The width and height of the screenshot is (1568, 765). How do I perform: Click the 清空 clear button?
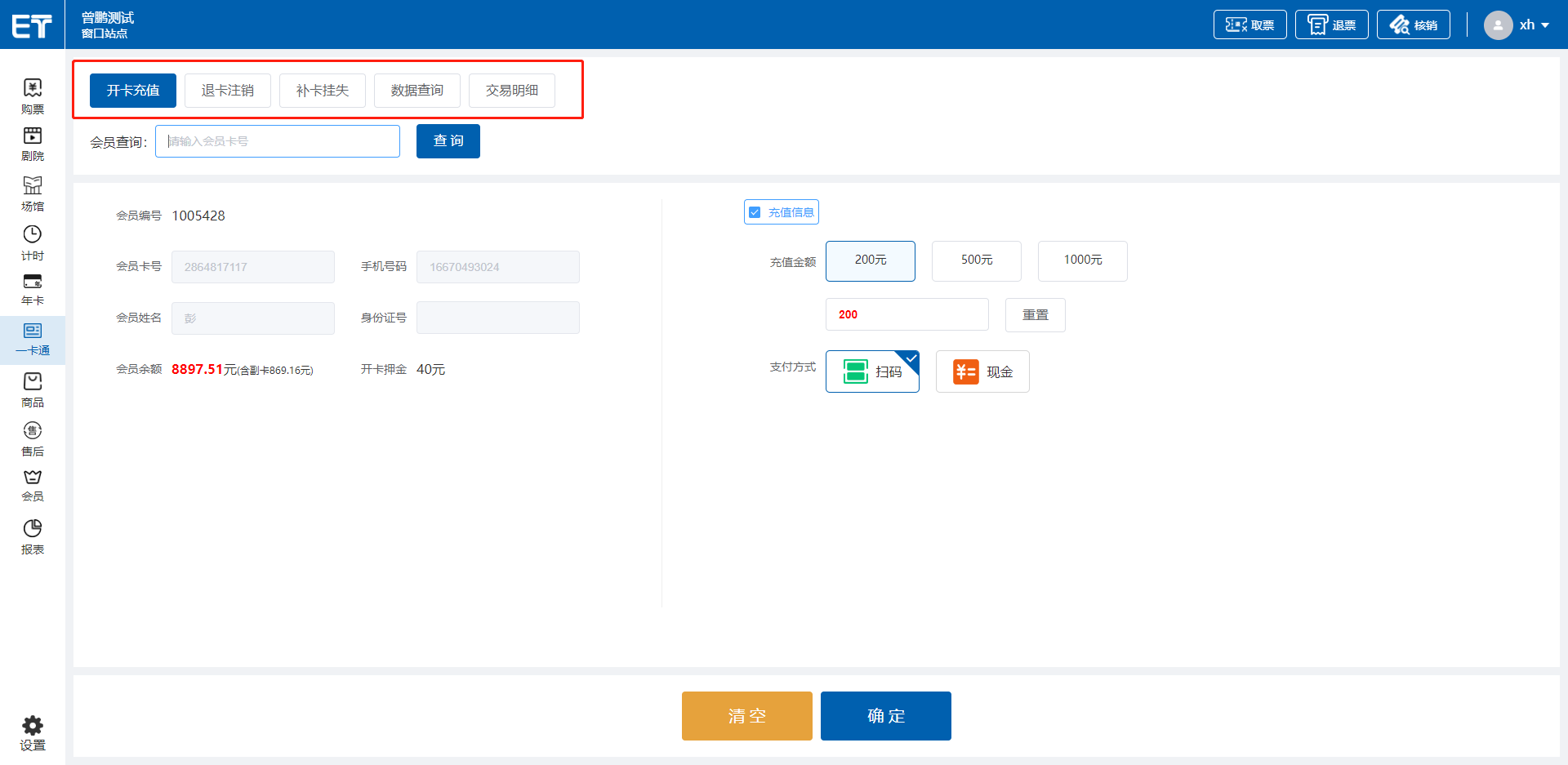coord(747,716)
